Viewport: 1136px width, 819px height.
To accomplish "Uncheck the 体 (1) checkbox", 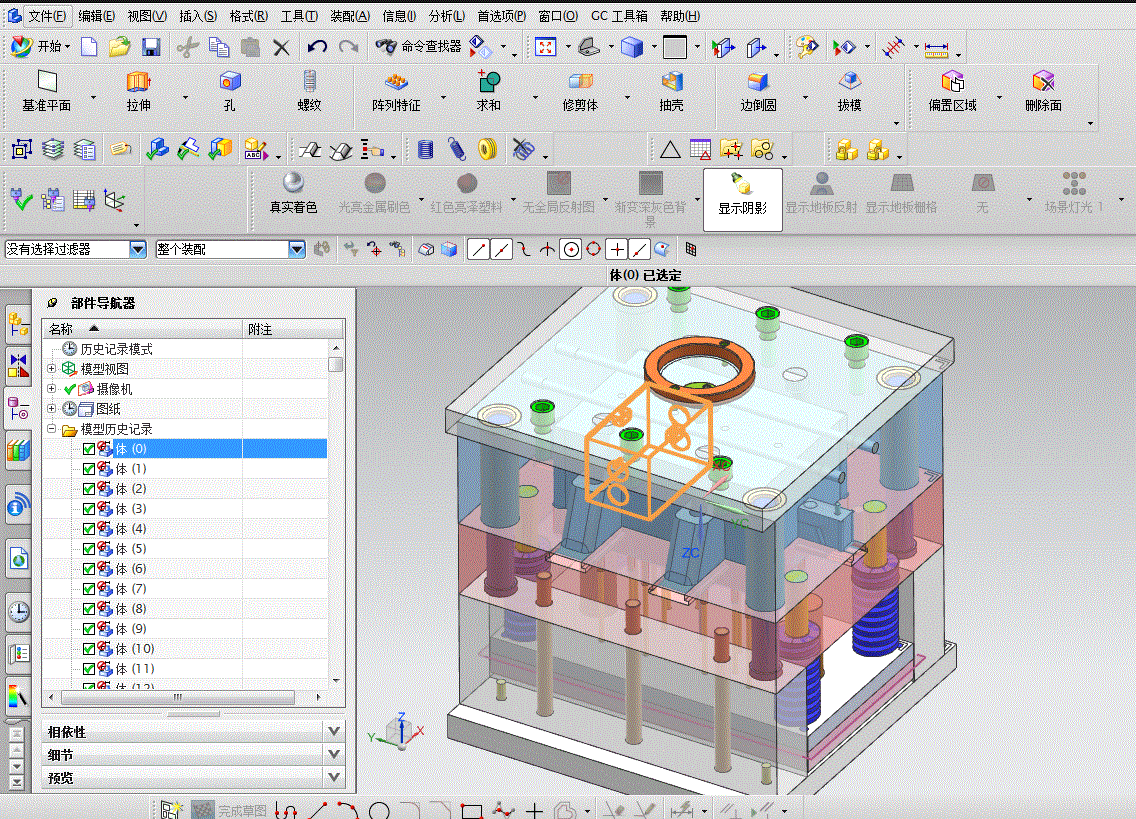I will click(89, 469).
